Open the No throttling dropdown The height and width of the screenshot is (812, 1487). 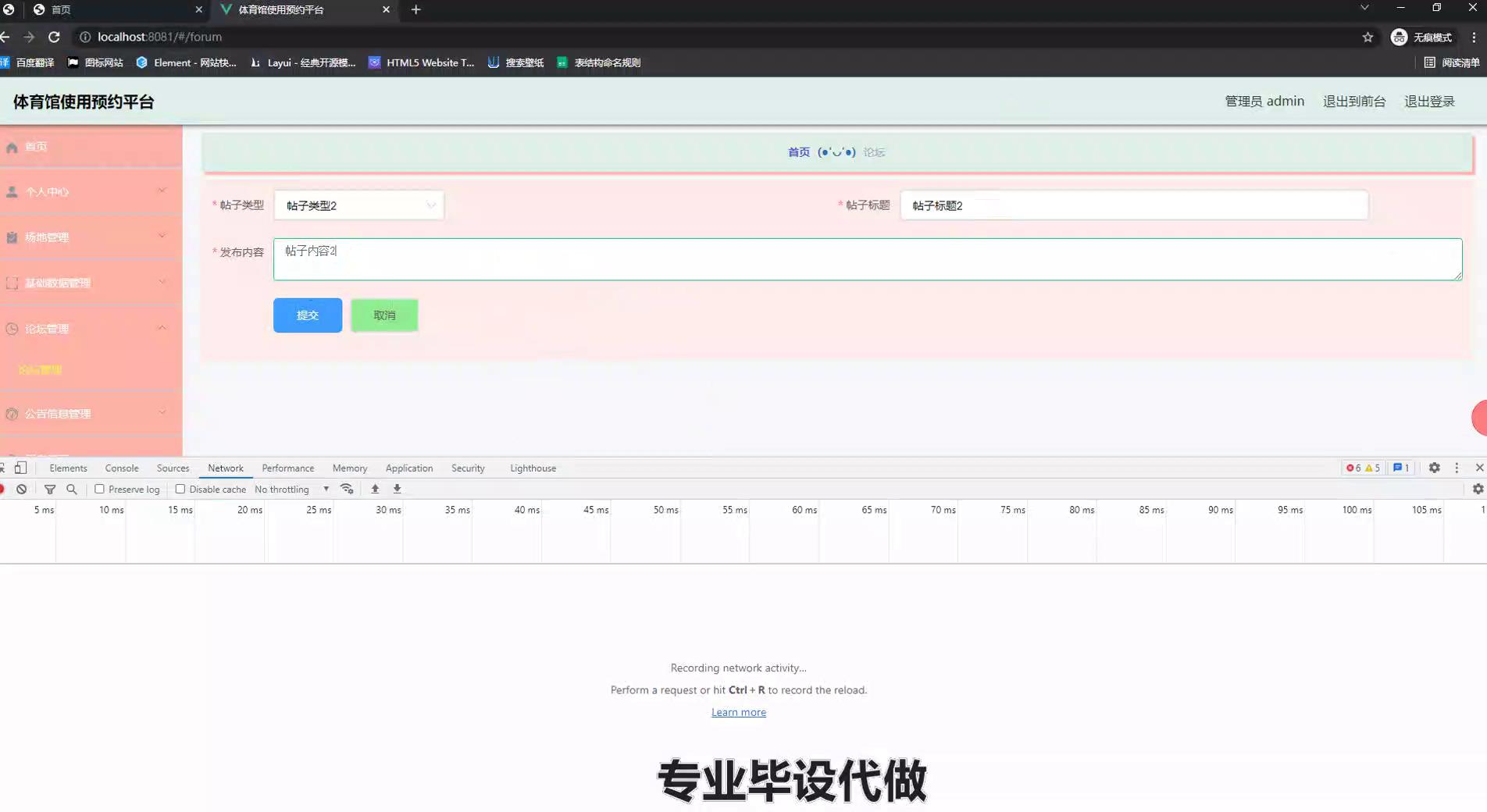tap(291, 489)
